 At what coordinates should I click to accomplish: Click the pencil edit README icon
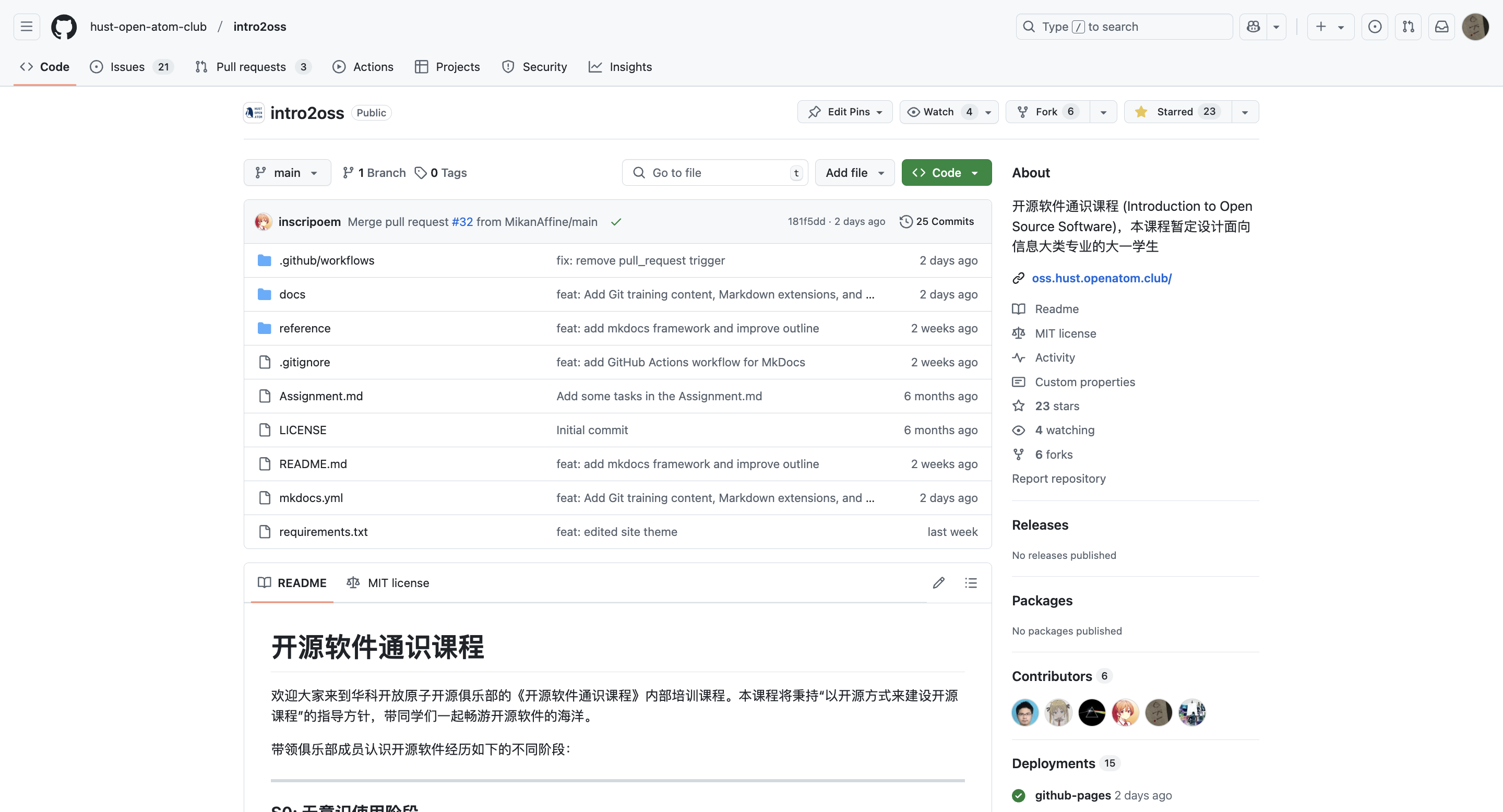point(938,583)
